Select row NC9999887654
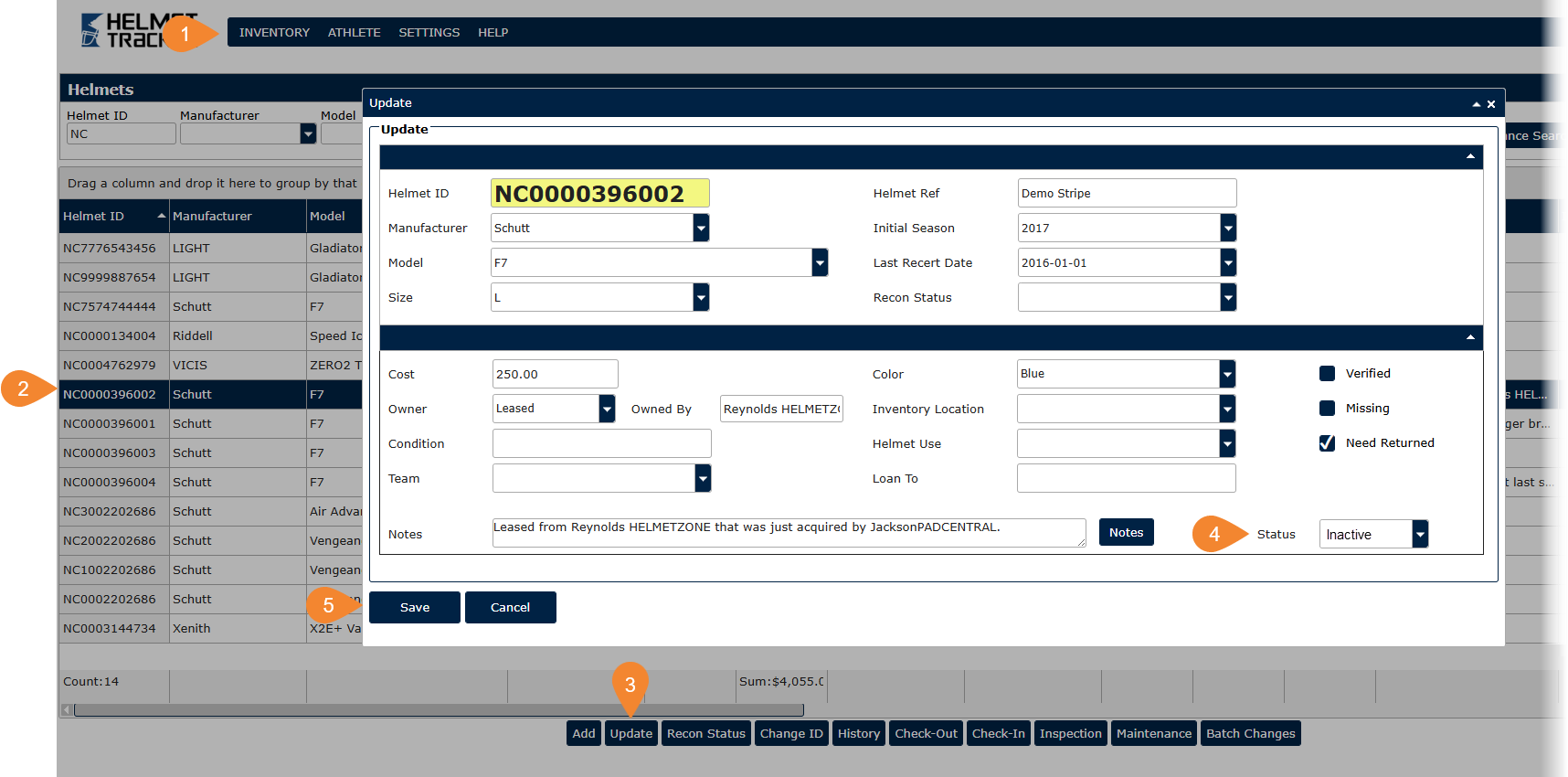This screenshot has width=1568, height=777. [210, 277]
